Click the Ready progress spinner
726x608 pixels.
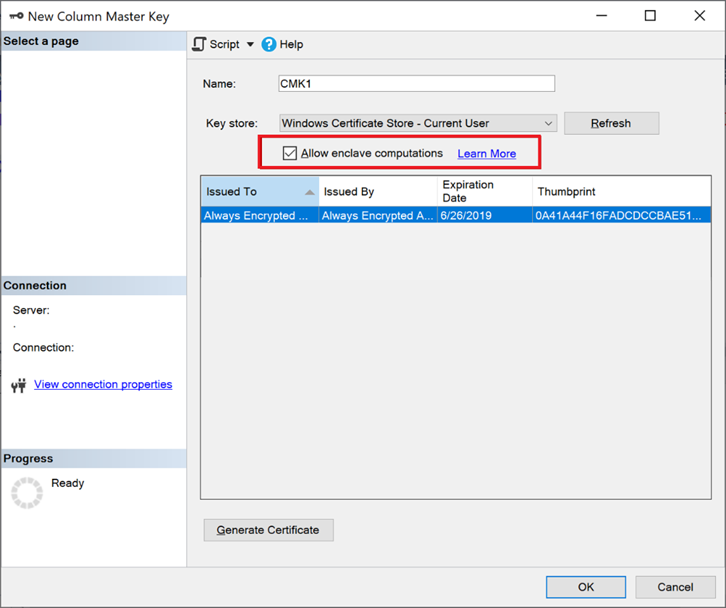coord(27,493)
